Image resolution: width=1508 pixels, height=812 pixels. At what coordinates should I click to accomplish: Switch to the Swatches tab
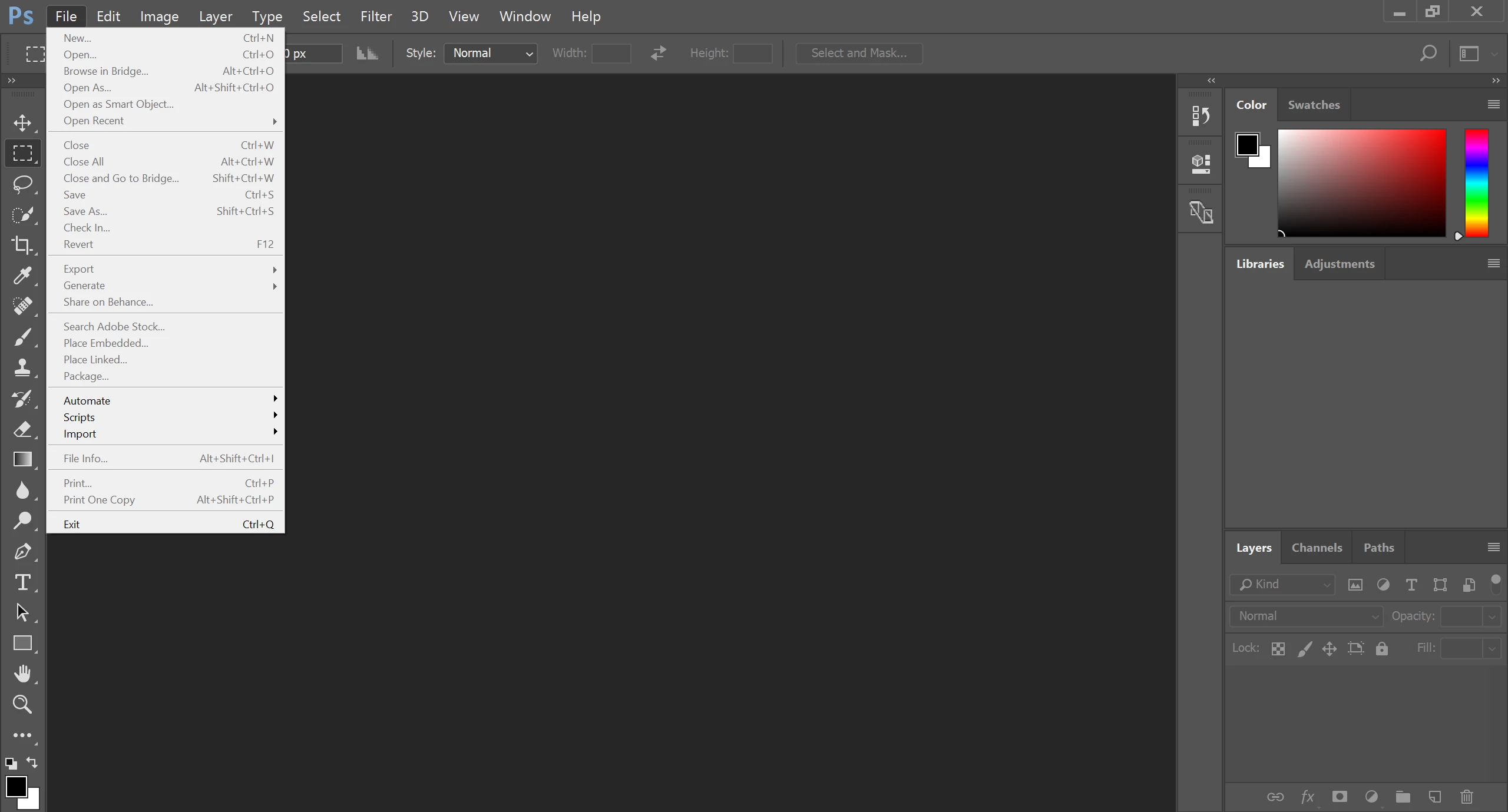[x=1313, y=105]
